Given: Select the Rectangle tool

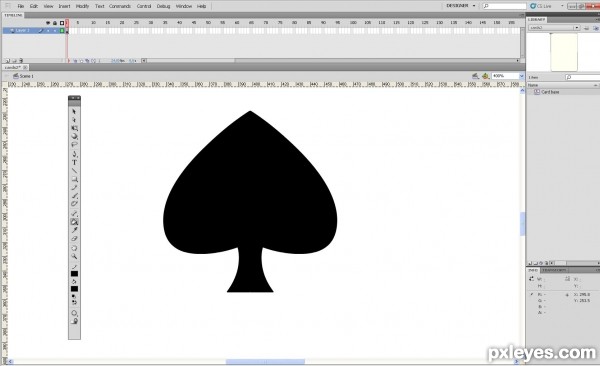Looking at the screenshot, I should pos(74,179).
